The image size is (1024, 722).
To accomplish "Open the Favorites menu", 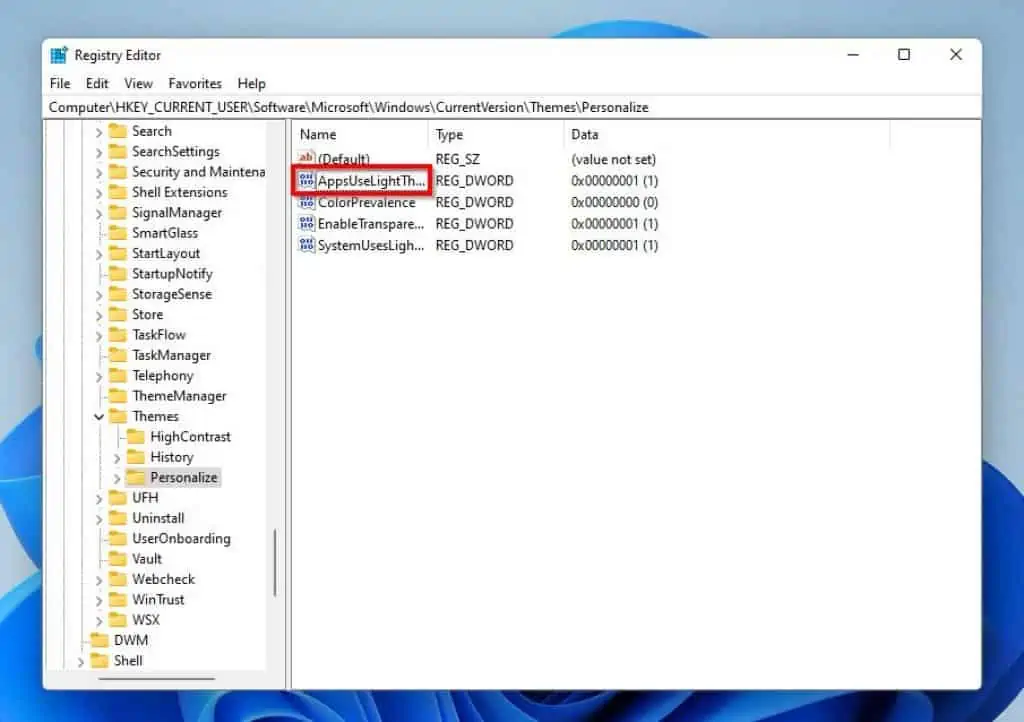I will [195, 83].
